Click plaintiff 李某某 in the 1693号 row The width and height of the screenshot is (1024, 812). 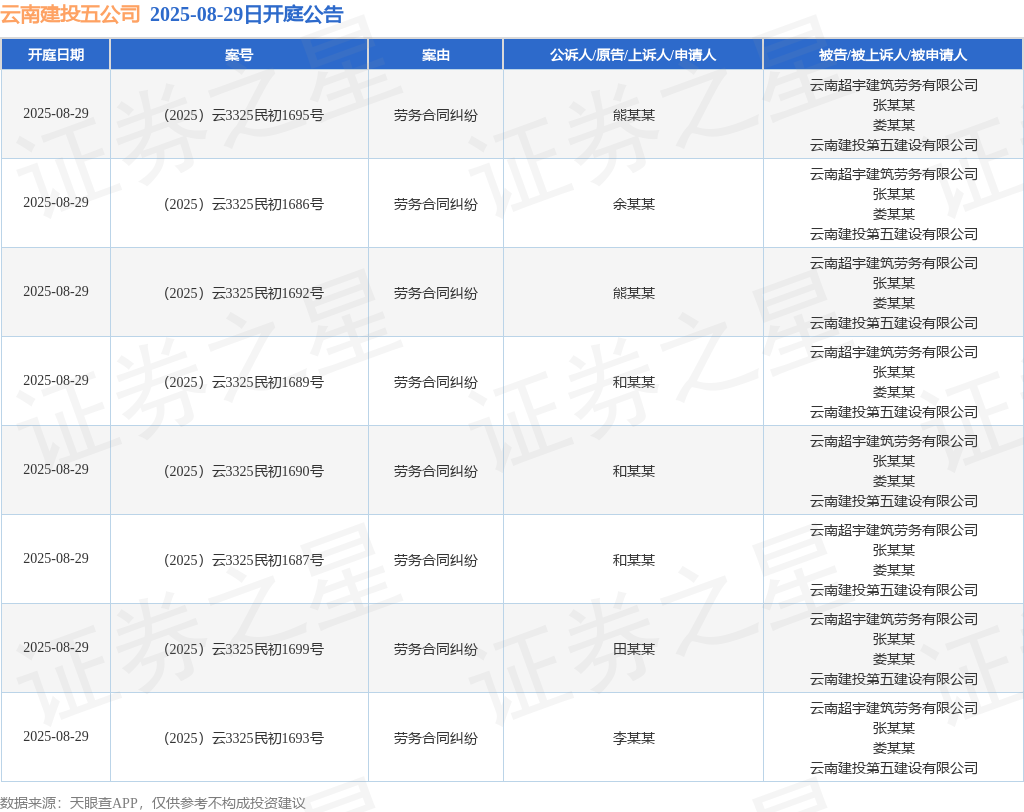pyautogui.click(x=633, y=738)
